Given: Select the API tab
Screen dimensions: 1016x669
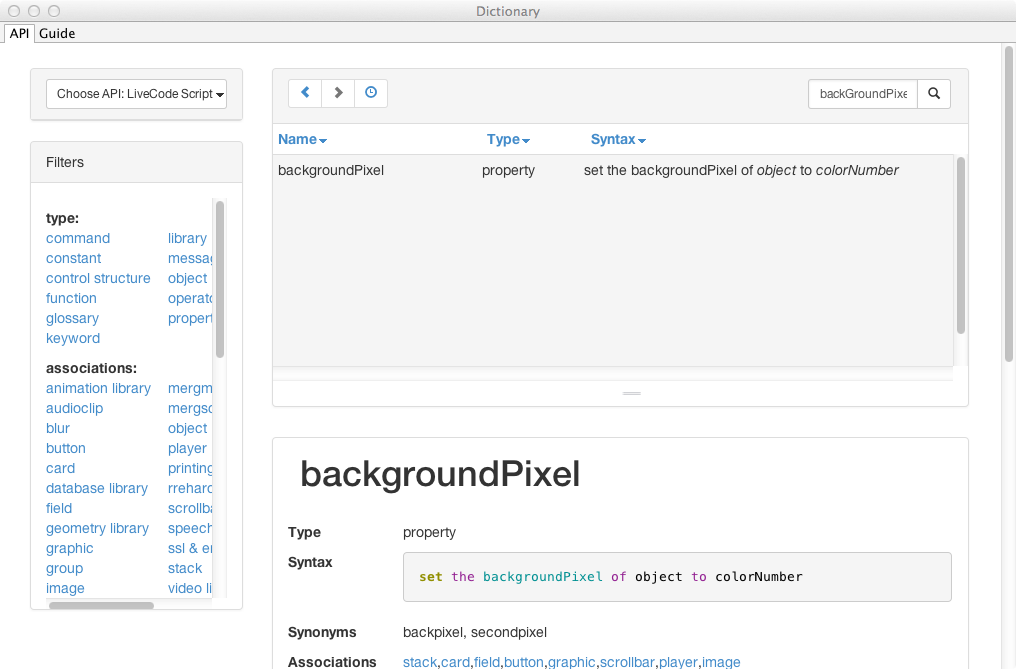Looking at the screenshot, I should [x=20, y=33].
